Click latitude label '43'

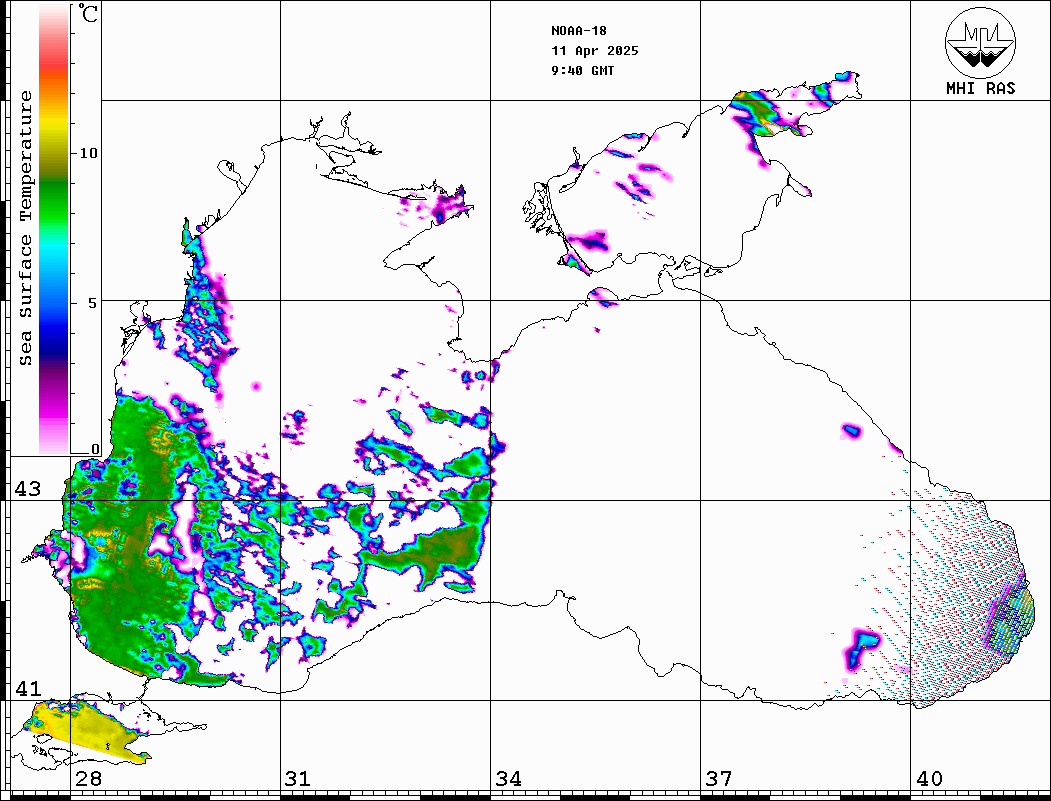tap(28, 489)
